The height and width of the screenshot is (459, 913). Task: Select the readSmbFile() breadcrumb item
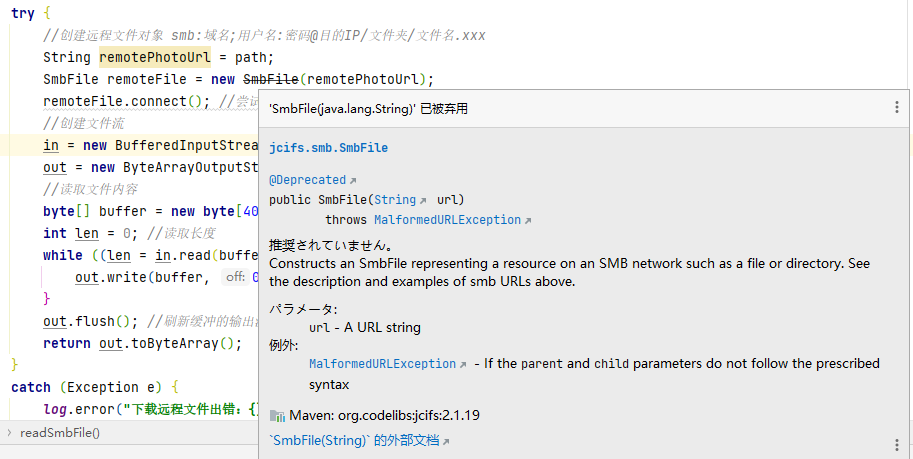tap(60, 433)
